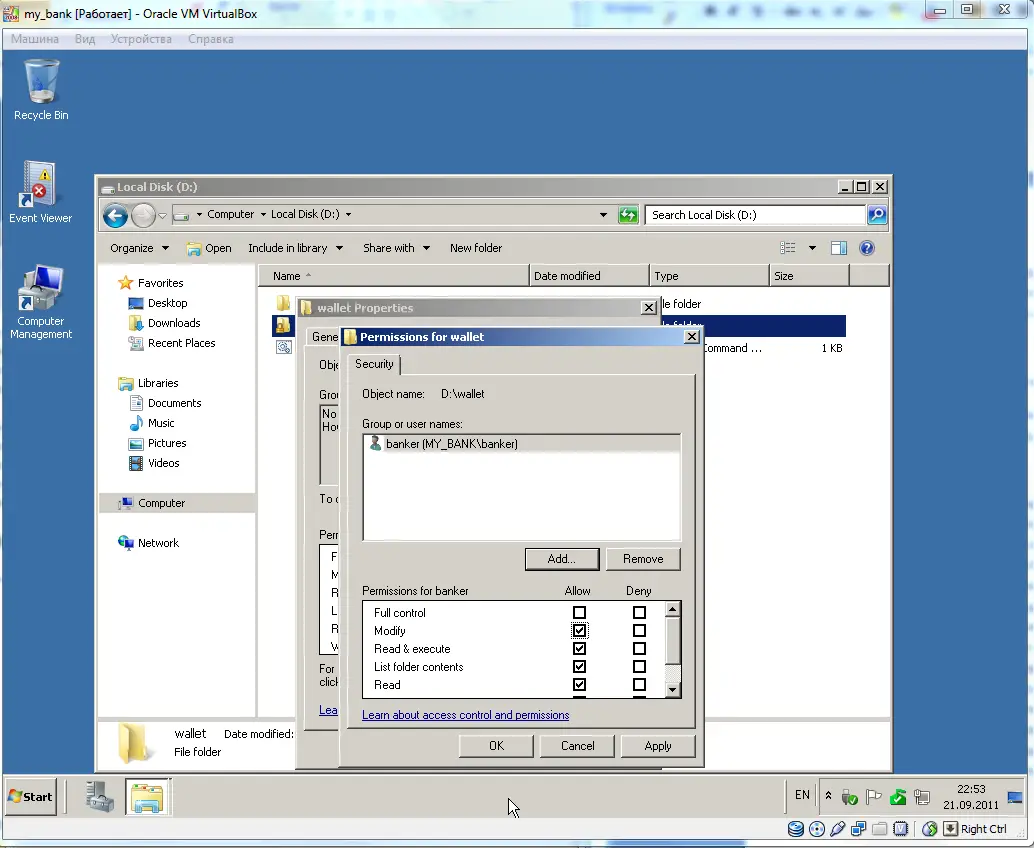
Task: Open the Organize dropdown menu
Action: [139, 248]
